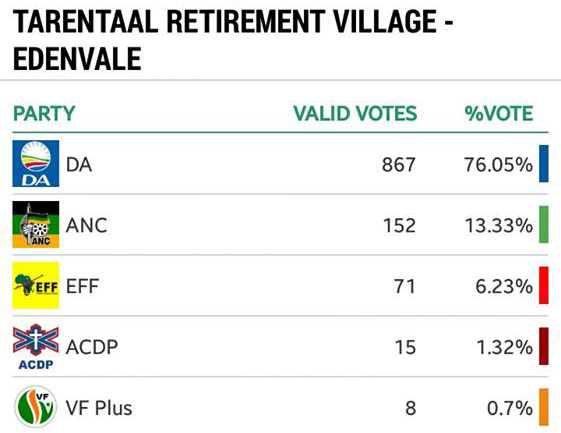Click the VALID VOTES column header

pyautogui.click(x=355, y=114)
